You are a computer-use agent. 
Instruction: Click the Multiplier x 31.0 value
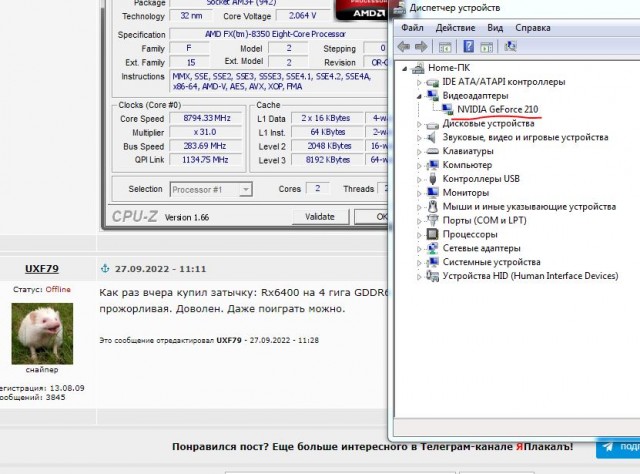207,132
